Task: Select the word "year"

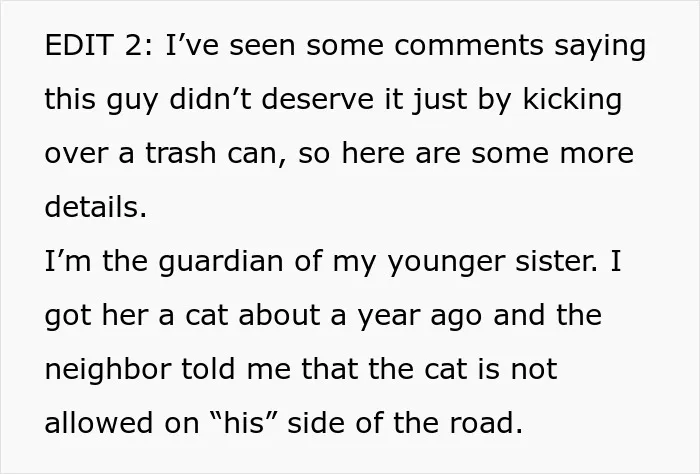Action: coord(388,316)
